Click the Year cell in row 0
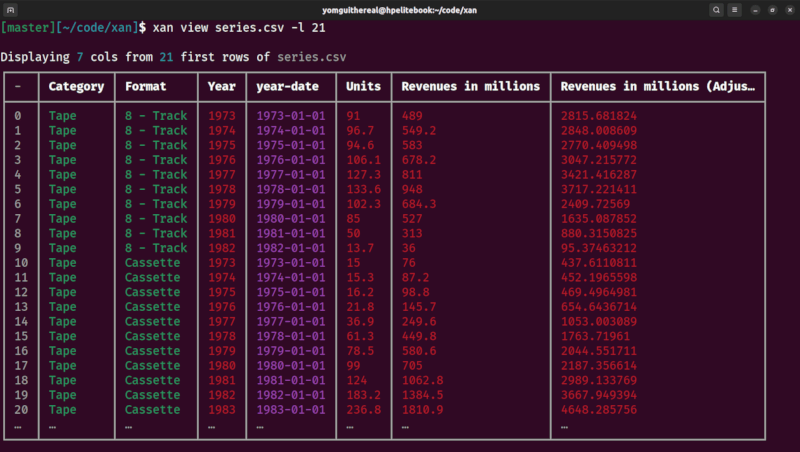Viewport: 800px width, 452px height. (x=221, y=116)
